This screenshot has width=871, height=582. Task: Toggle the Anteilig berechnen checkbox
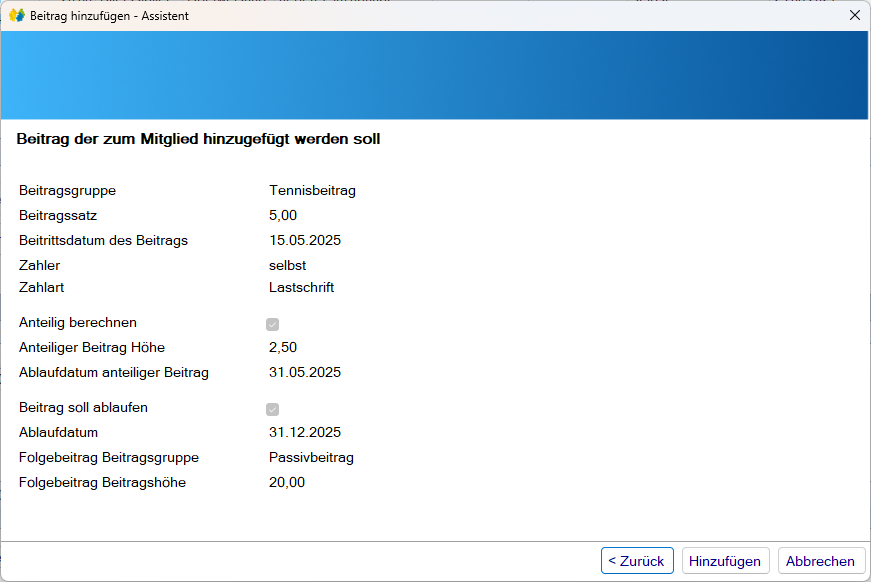click(272, 324)
